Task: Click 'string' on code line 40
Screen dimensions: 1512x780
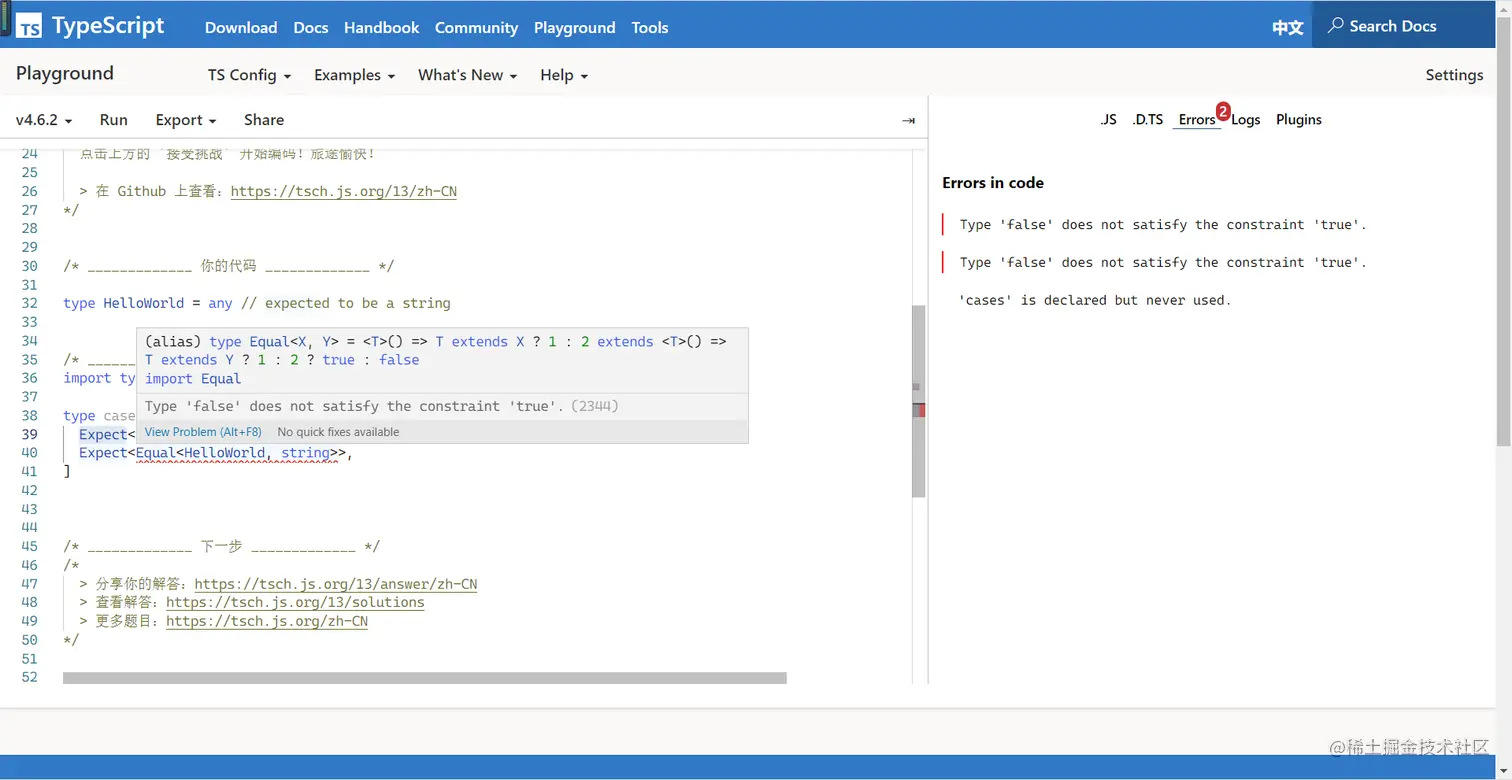Action: pos(306,453)
